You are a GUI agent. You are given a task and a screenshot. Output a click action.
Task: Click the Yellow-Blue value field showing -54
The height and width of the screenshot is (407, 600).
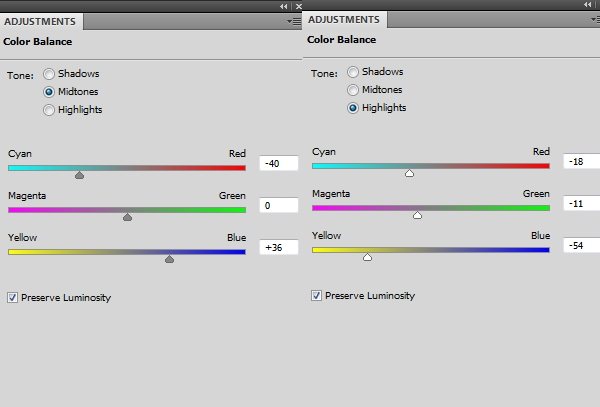[x=582, y=245]
